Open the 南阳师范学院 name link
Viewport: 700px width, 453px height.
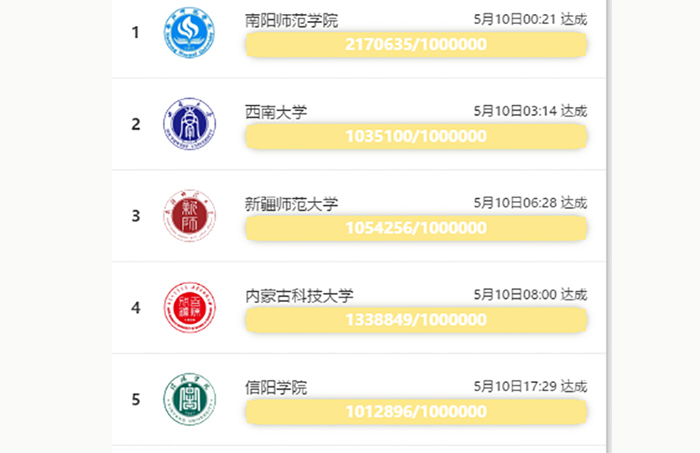(291, 20)
